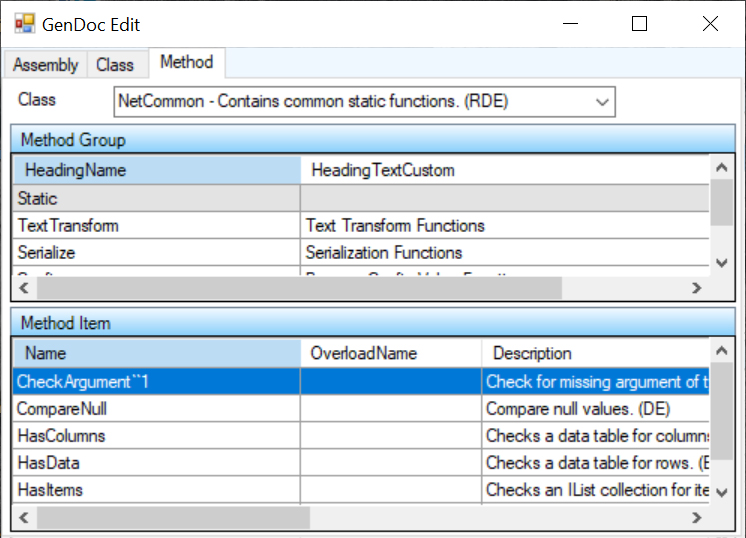Click Method Item scroll left arrow
This screenshot has height=538, width=746.
click(x=24, y=517)
